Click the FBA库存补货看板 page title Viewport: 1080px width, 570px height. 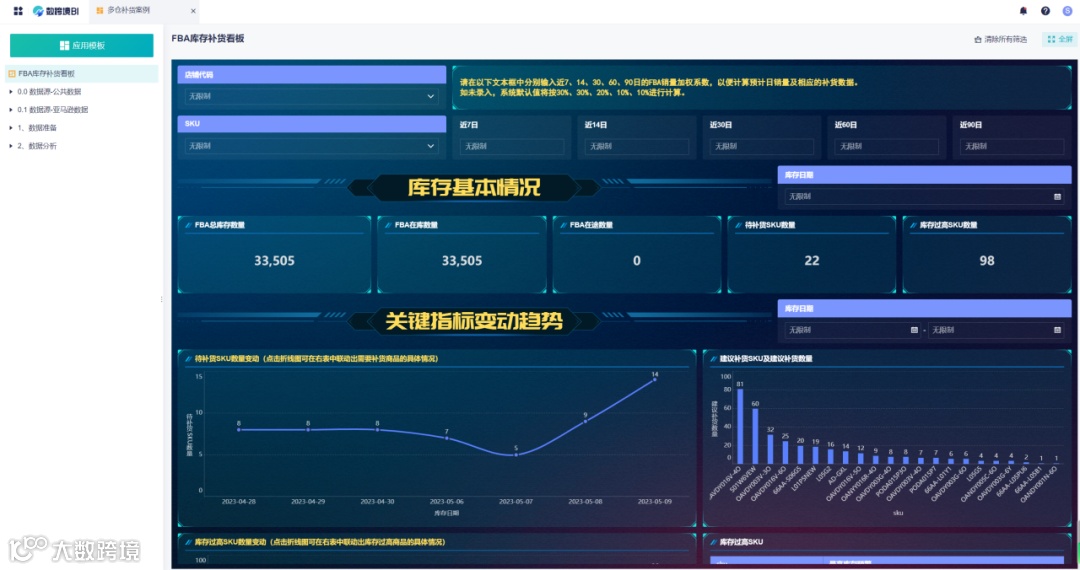pos(208,39)
